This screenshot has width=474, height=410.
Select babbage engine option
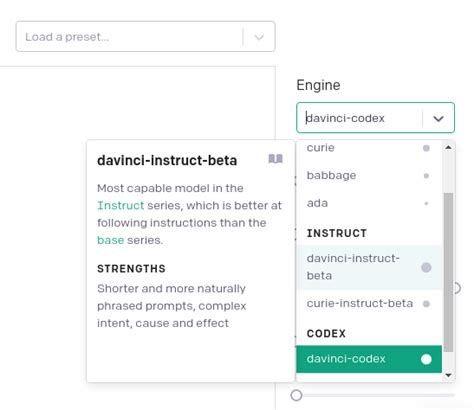tap(369, 175)
